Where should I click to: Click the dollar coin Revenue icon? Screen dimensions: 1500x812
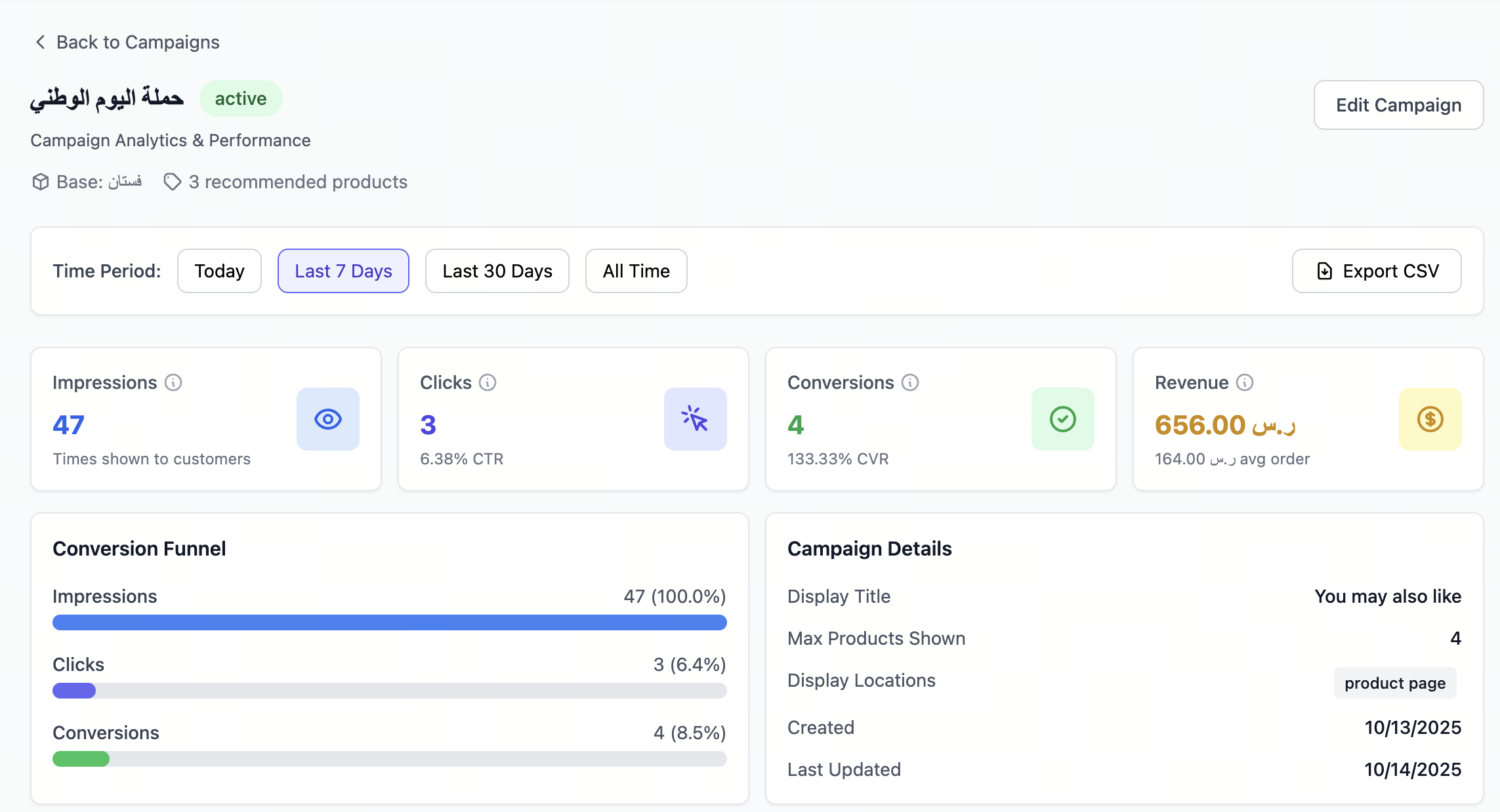click(x=1430, y=419)
